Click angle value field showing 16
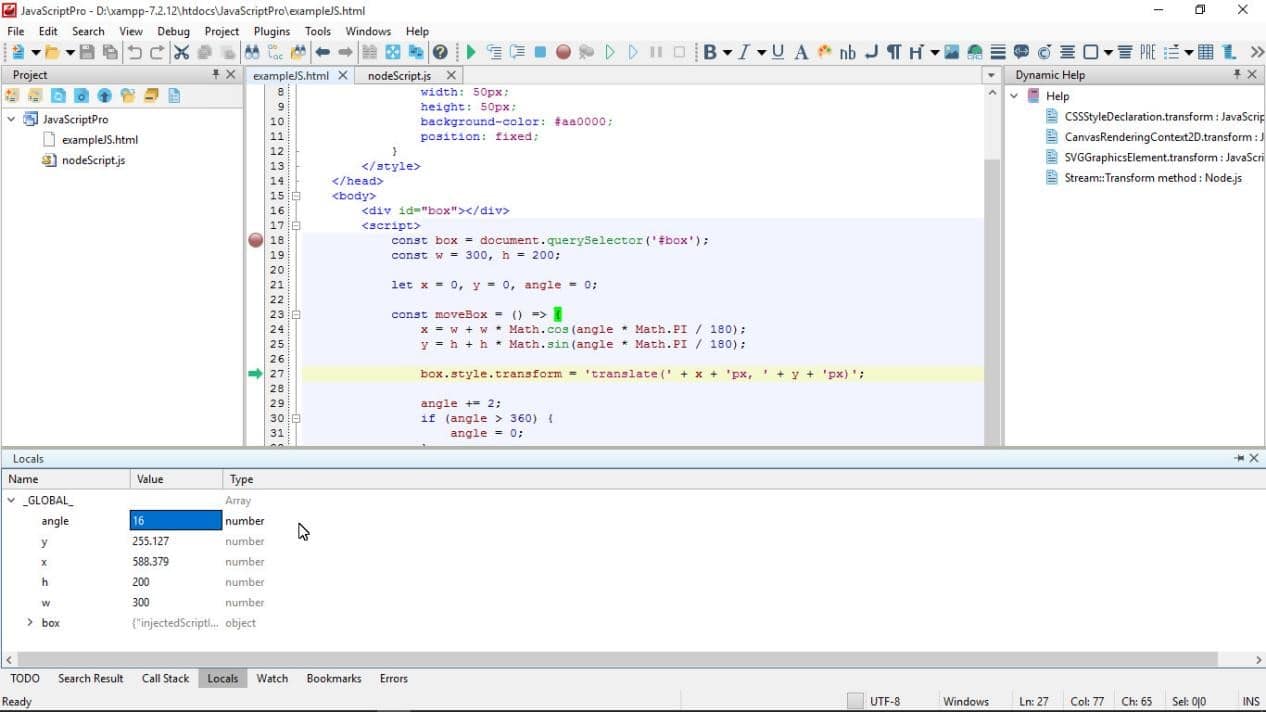The width and height of the screenshot is (1266, 712). coord(175,520)
